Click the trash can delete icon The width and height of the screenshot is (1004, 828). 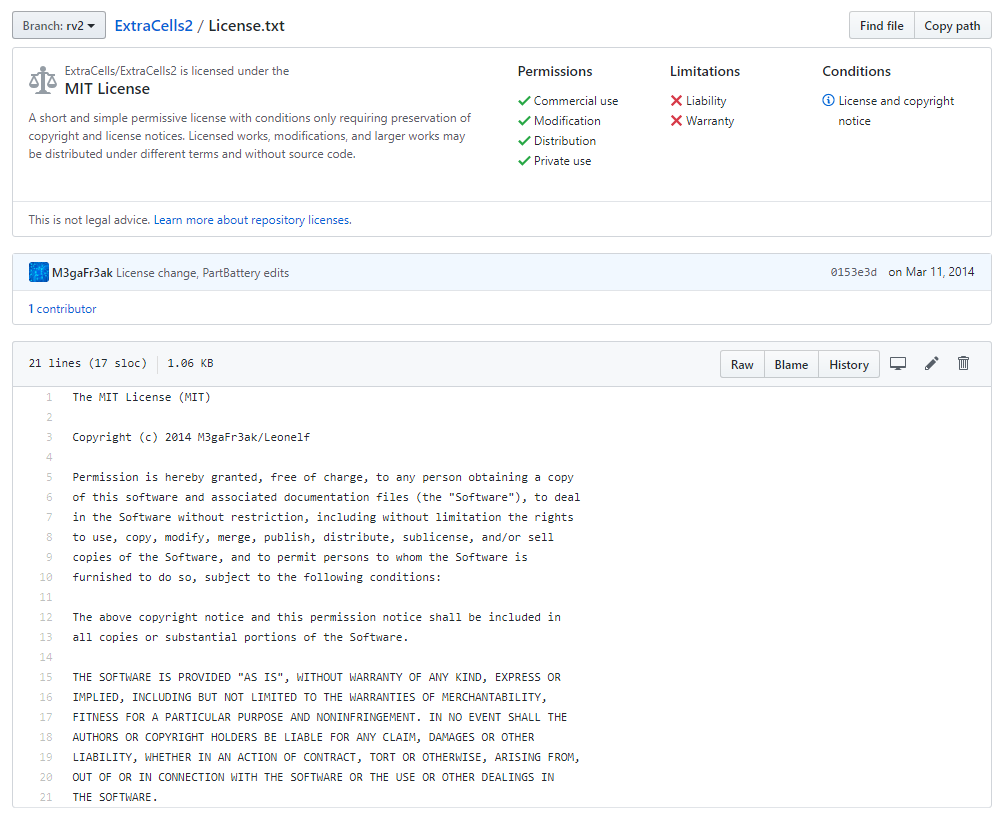963,364
